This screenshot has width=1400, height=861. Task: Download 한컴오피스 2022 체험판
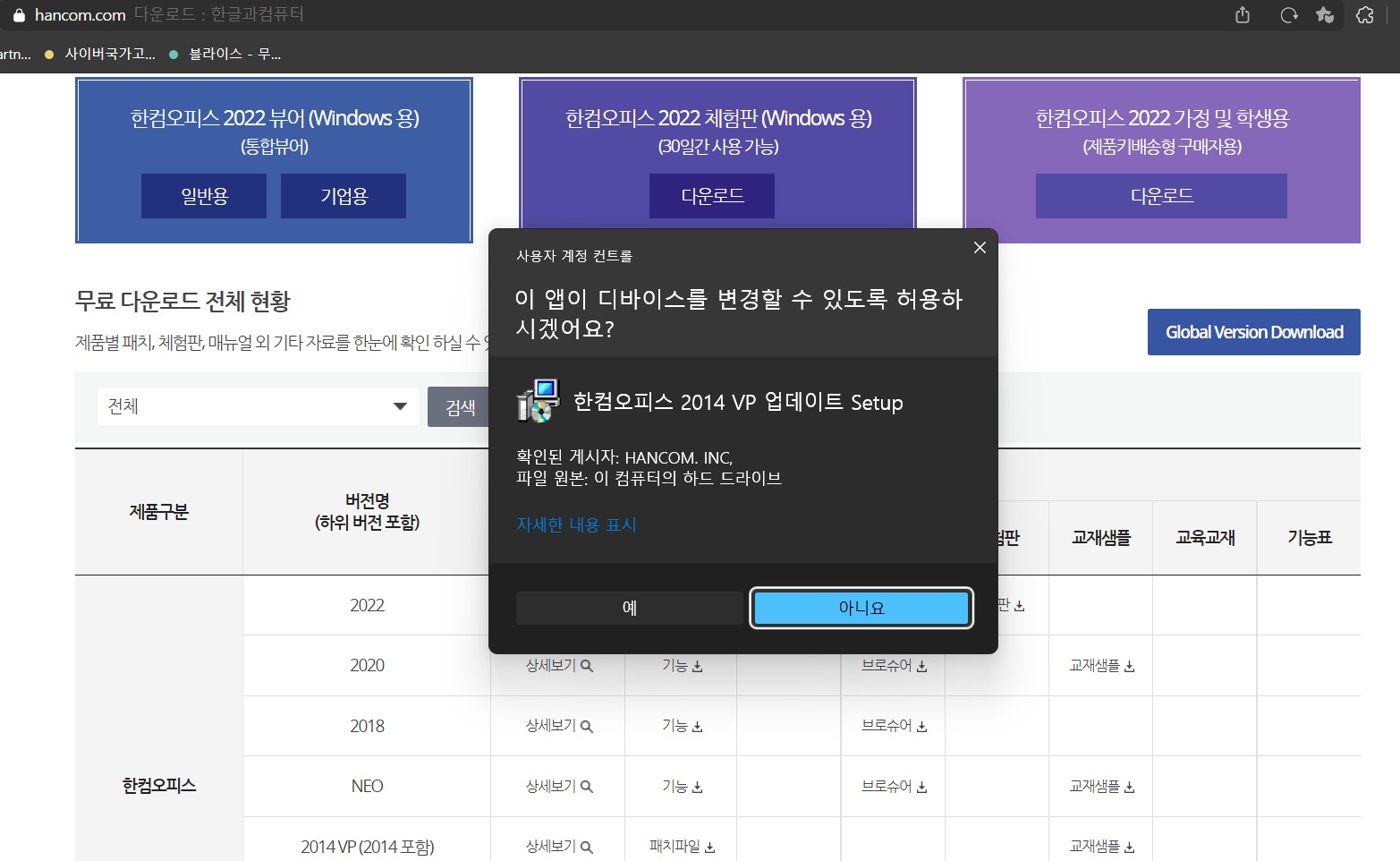(712, 196)
